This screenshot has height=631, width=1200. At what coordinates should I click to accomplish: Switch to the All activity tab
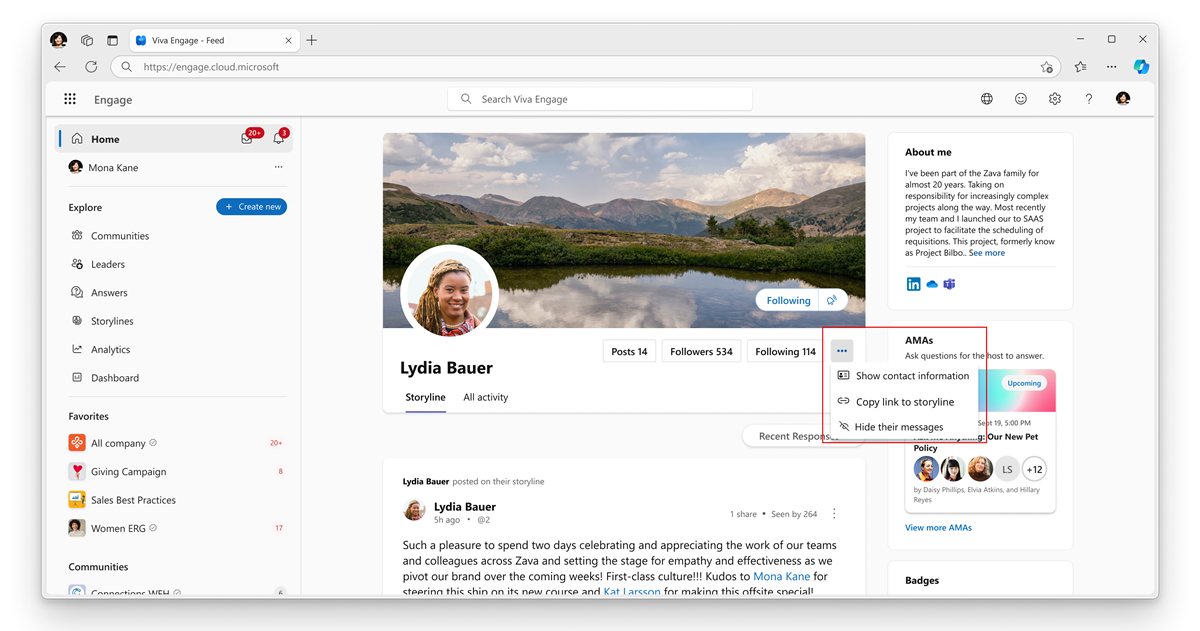coord(485,397)
